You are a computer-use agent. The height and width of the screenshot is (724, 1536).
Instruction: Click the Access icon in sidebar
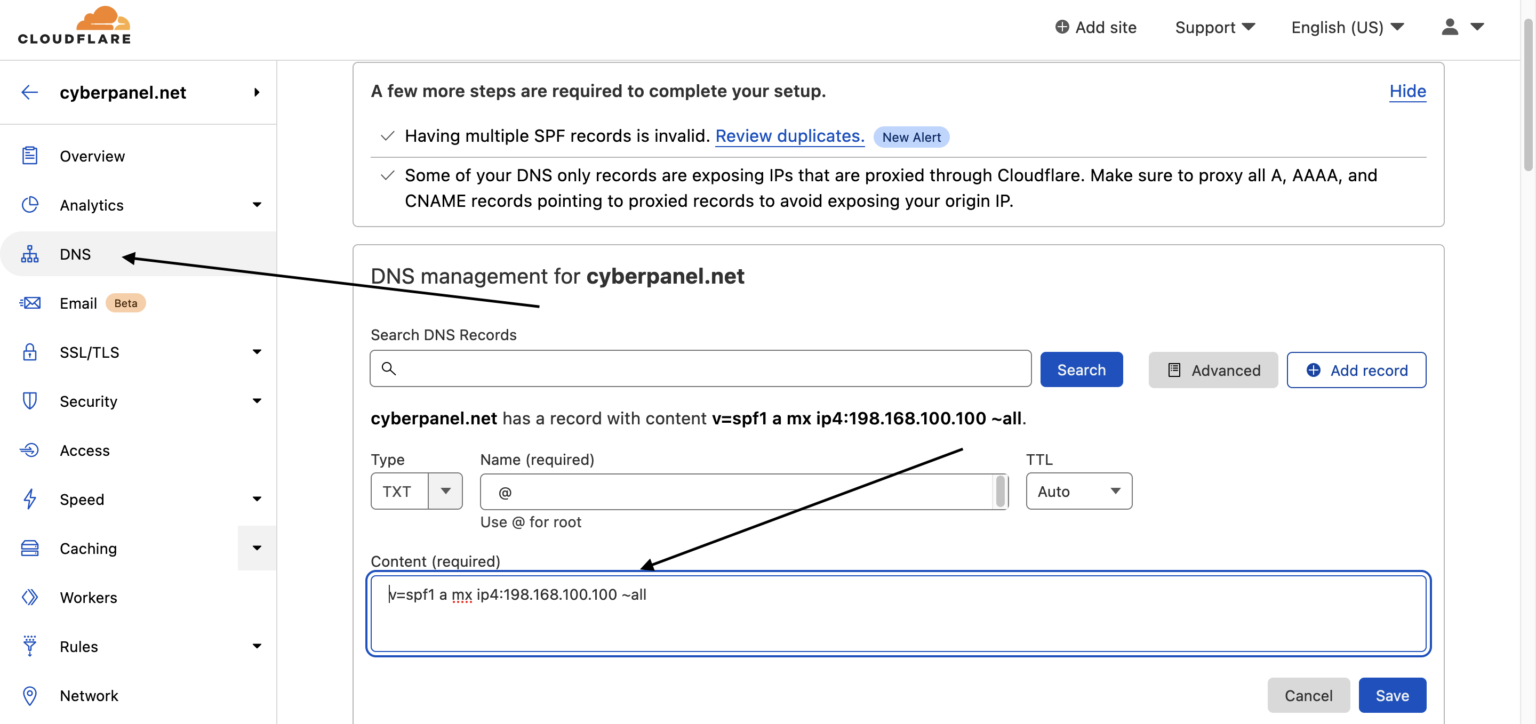pyautogui.click(x=30, y=450)
